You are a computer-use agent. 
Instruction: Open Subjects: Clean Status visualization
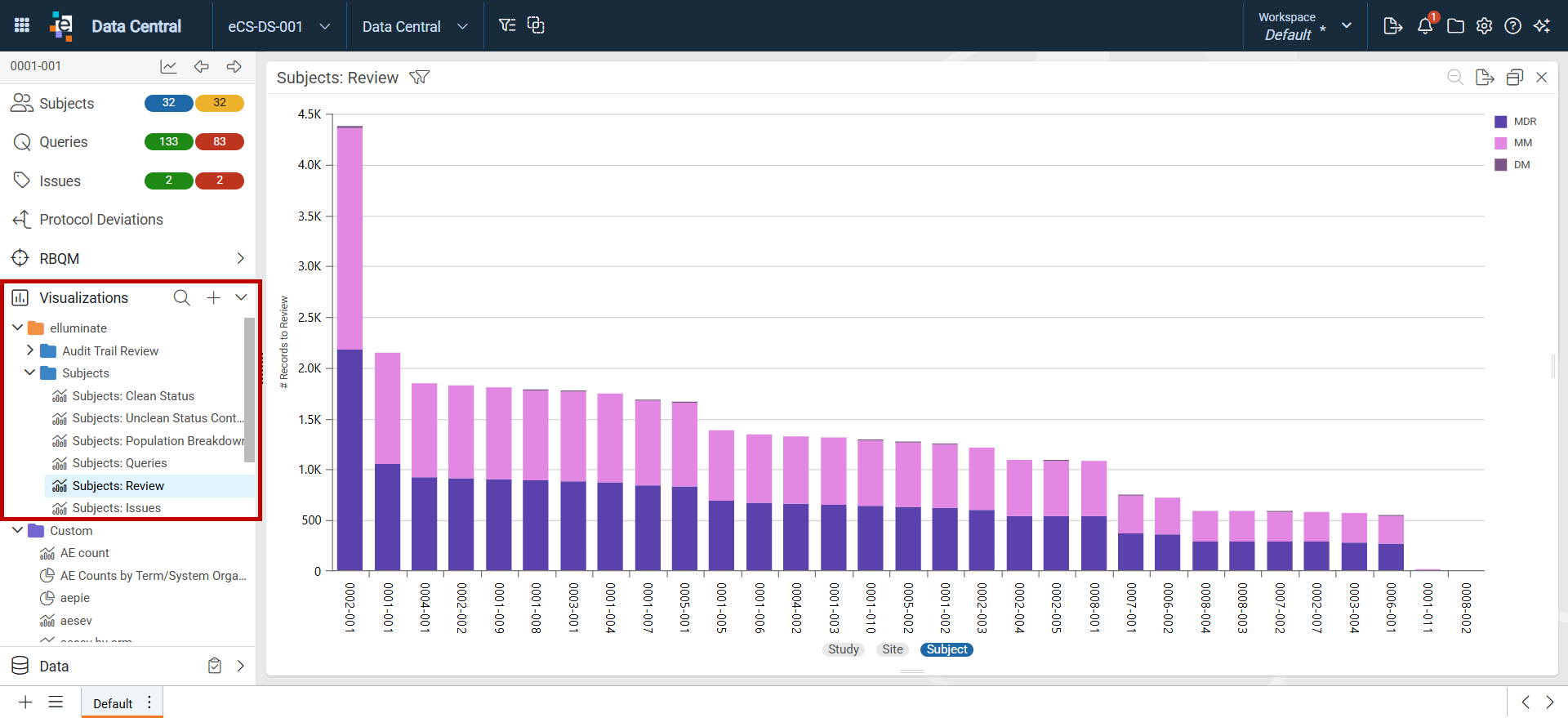(133, 395)
